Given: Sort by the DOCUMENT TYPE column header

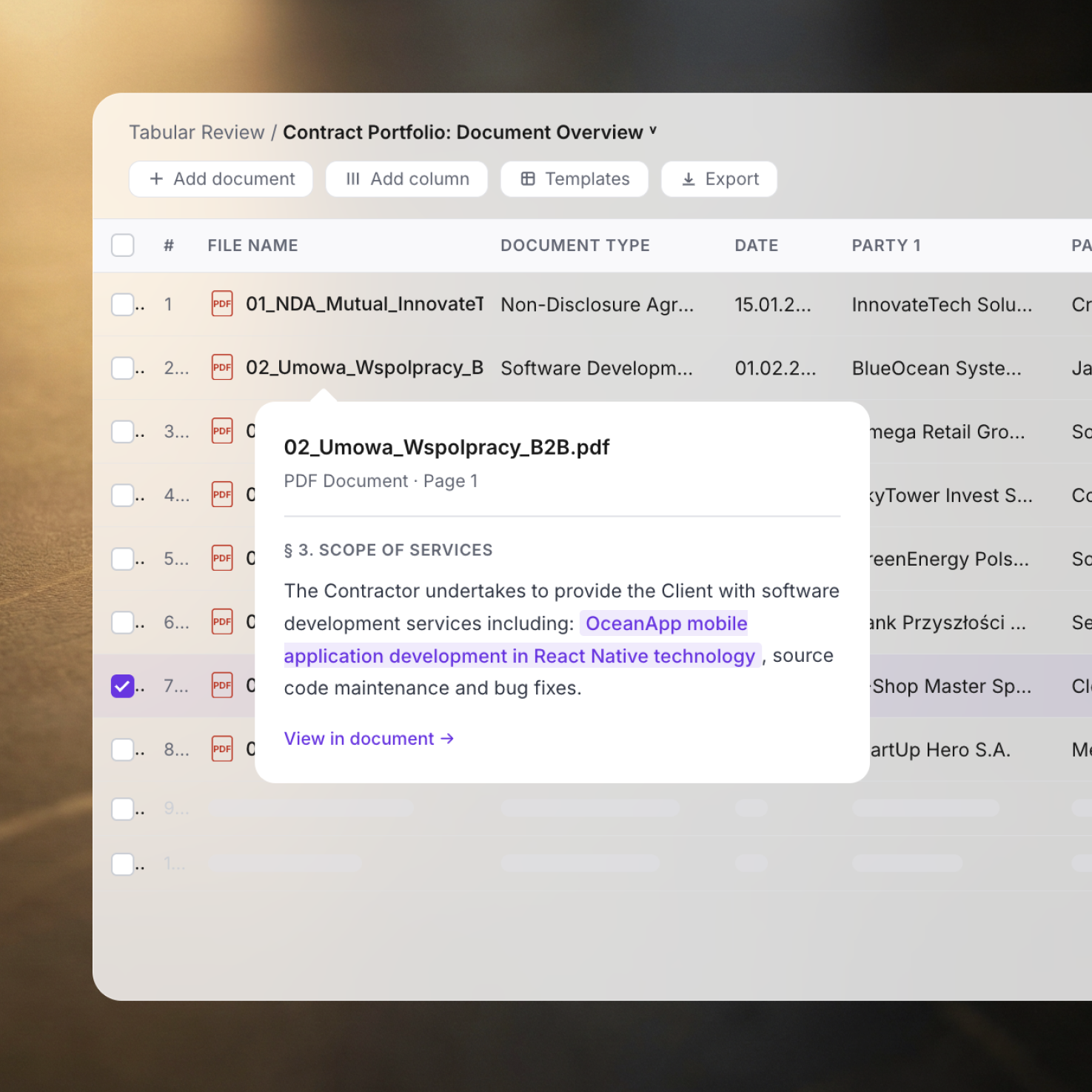Looking at the screenshot, I should (x=575, y=246).
